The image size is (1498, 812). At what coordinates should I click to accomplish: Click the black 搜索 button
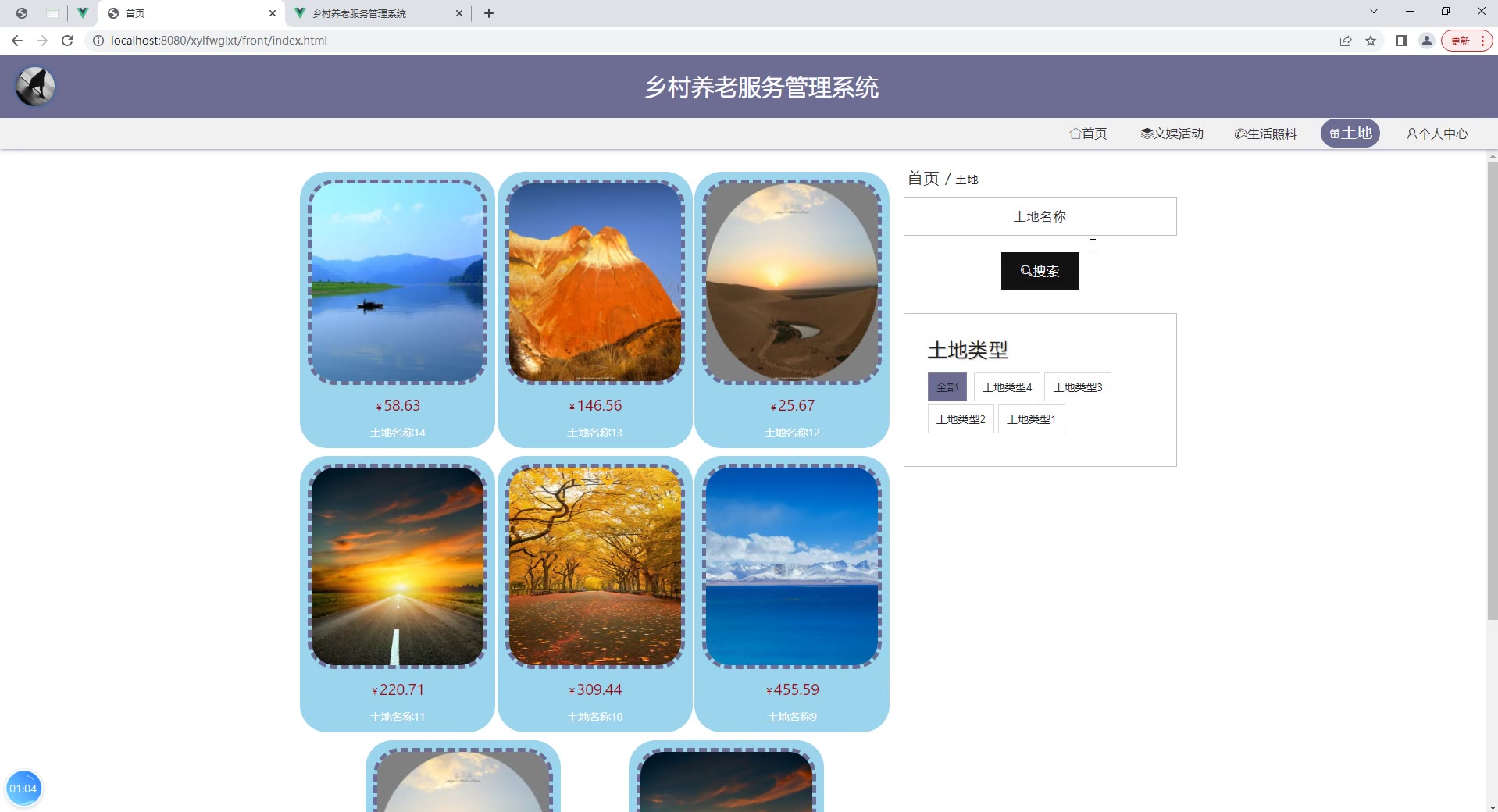click(1040, 271)
